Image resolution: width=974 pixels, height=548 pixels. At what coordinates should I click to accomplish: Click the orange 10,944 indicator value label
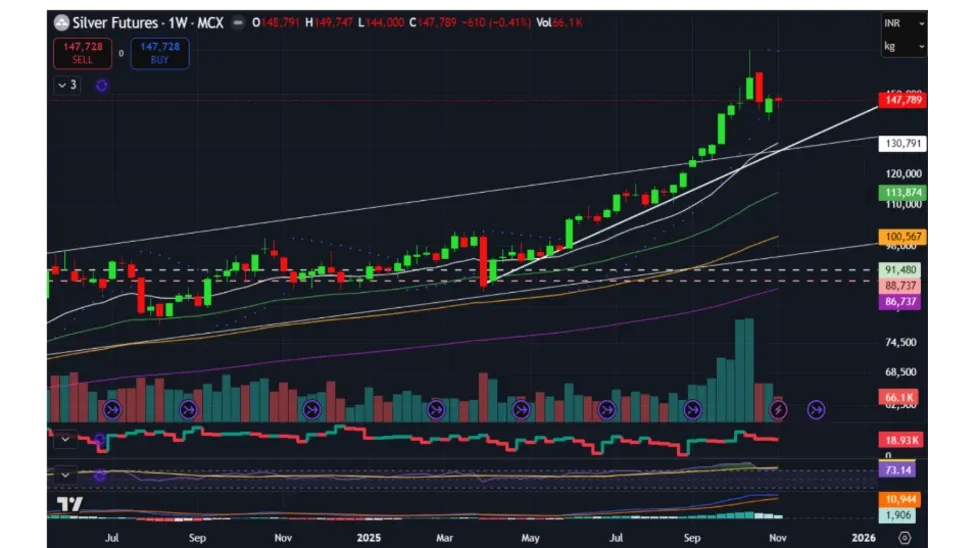click(900, 500)
